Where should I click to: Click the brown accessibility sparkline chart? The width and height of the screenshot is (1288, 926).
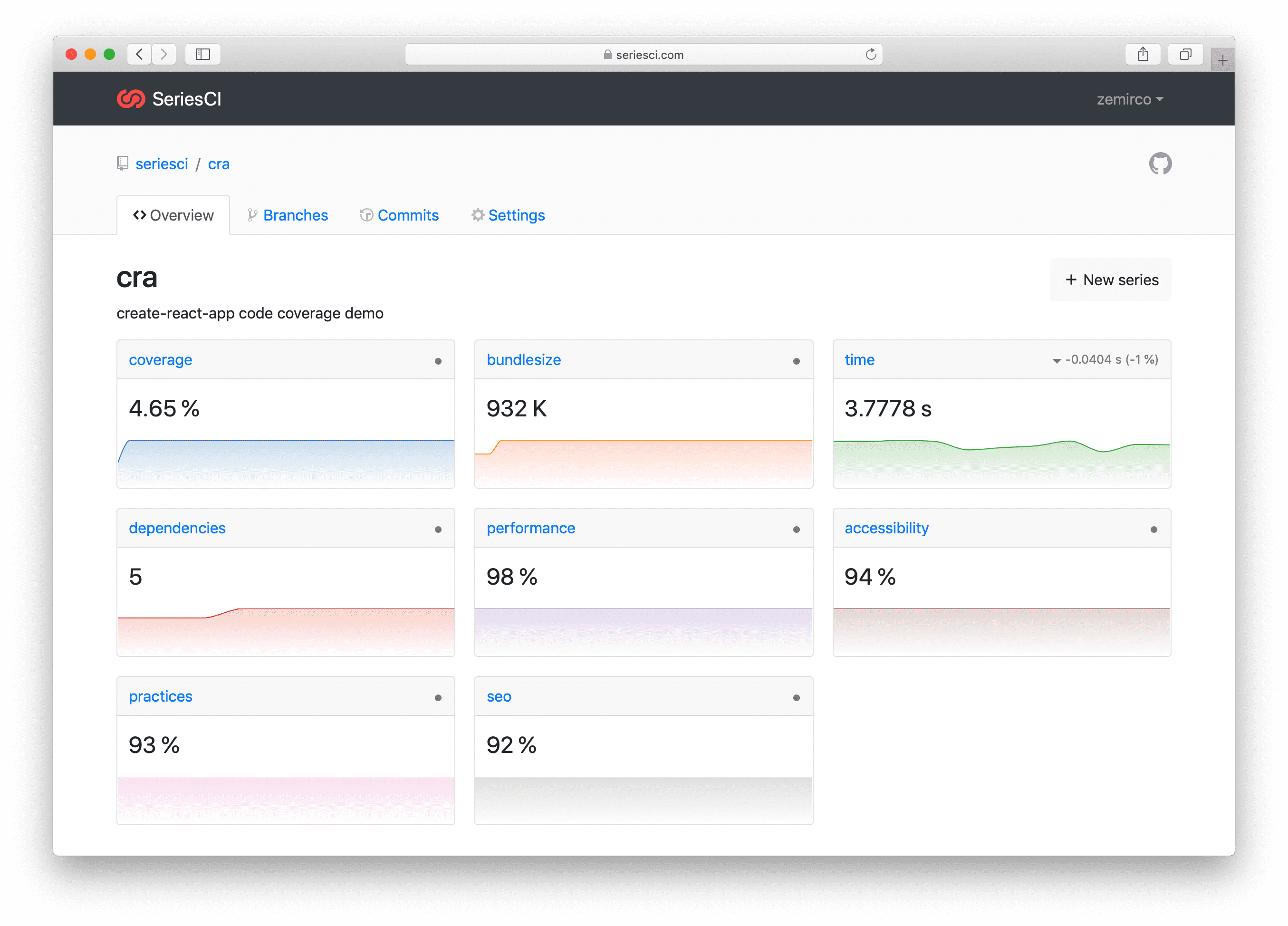point(1001,631)
